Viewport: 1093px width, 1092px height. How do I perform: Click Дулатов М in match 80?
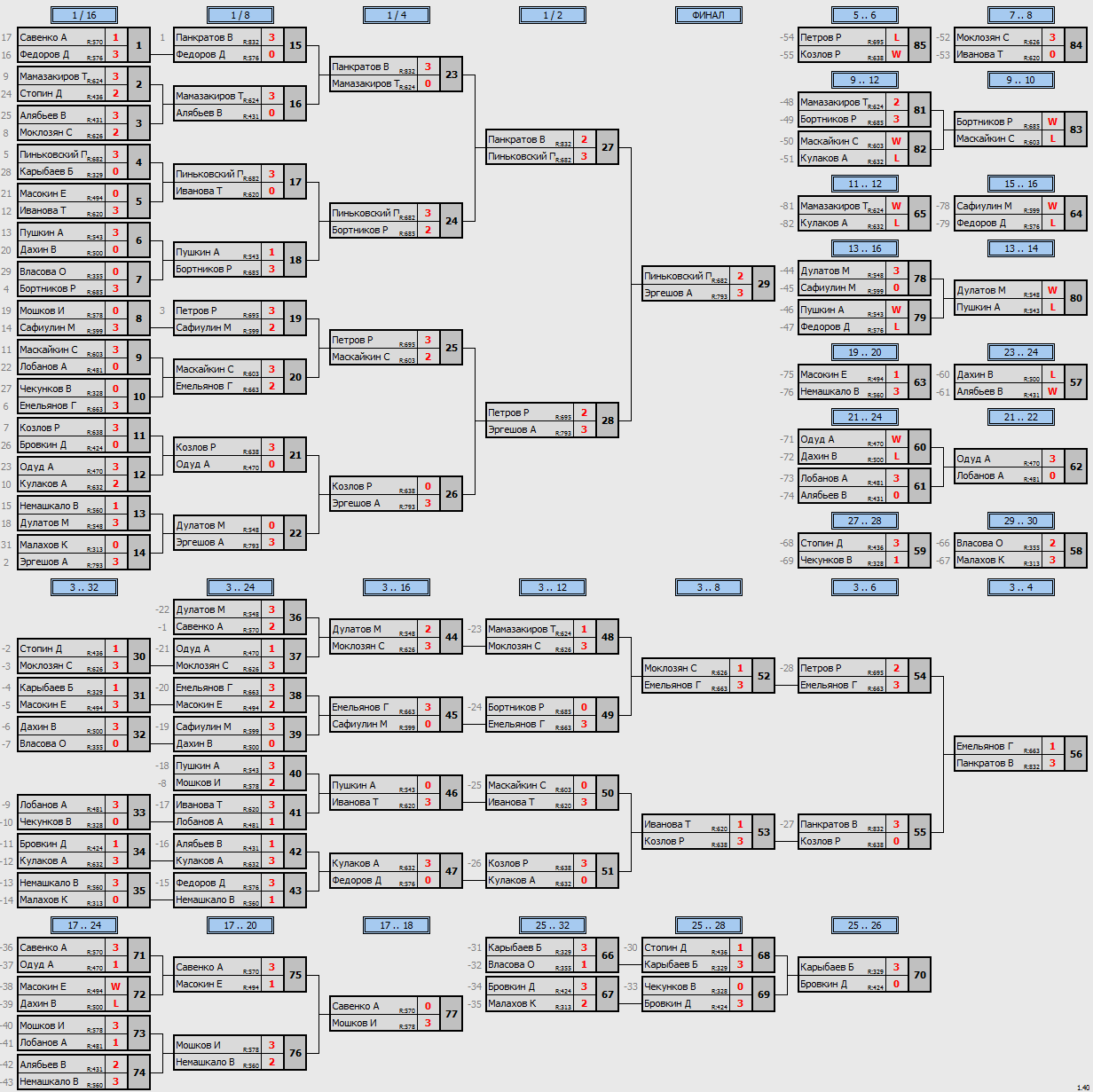tap(981, 290)
